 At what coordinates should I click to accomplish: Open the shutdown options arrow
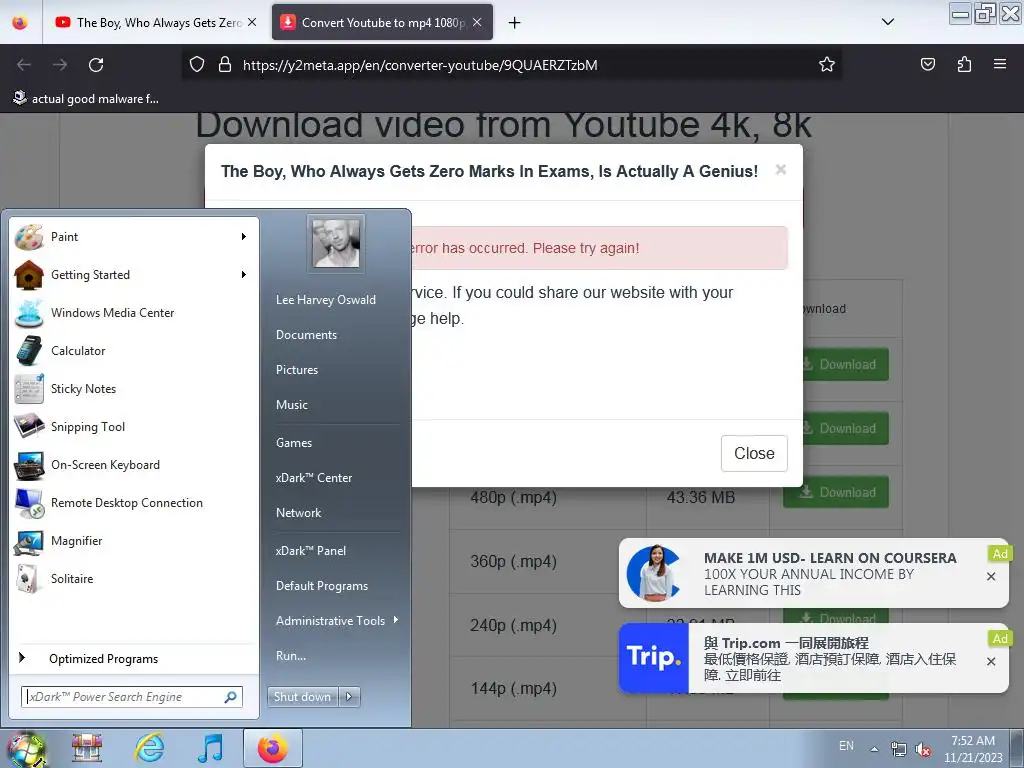click(349, 697)
